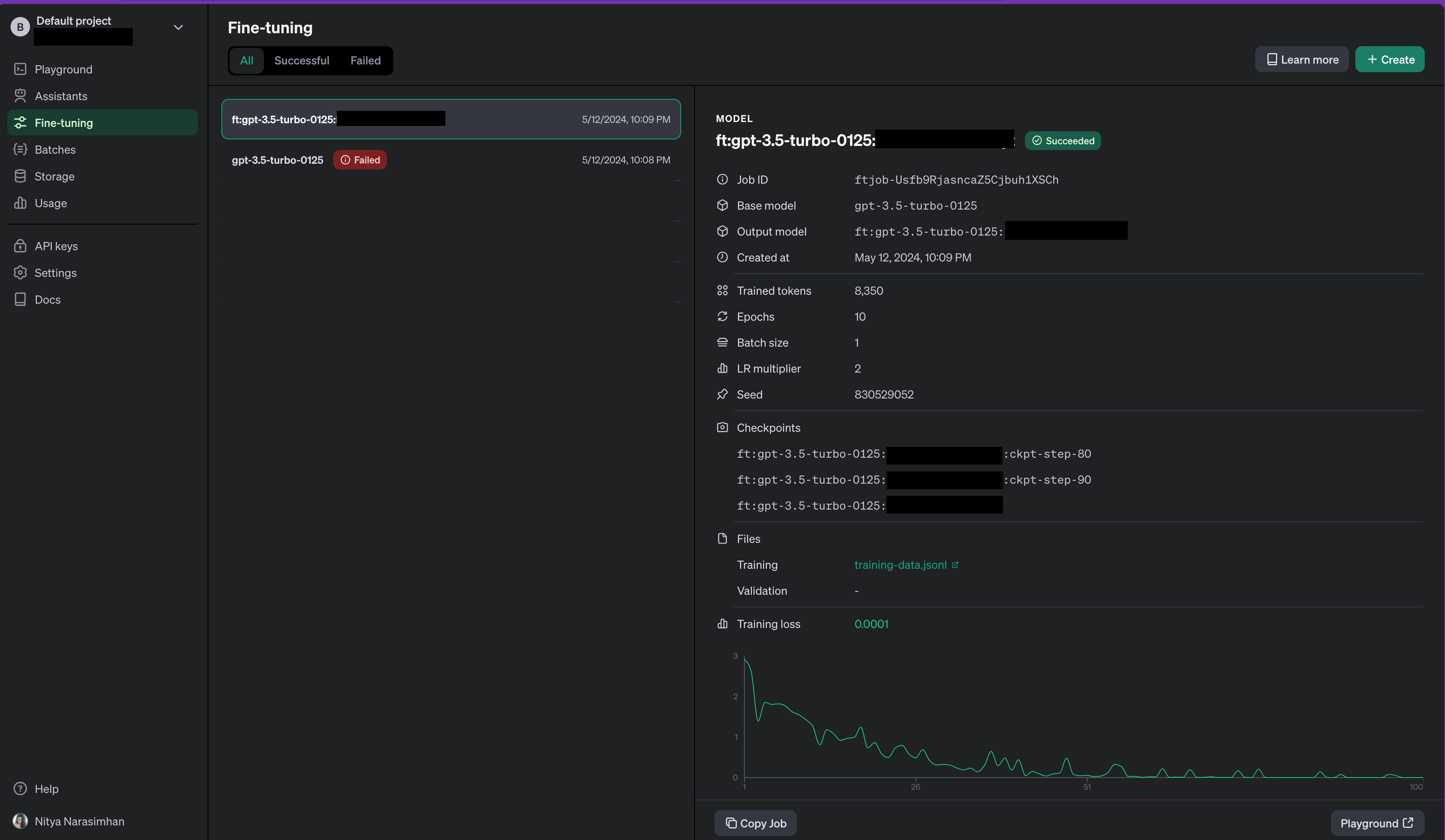
Task: Open the Batches section
Action: (54, 150)
